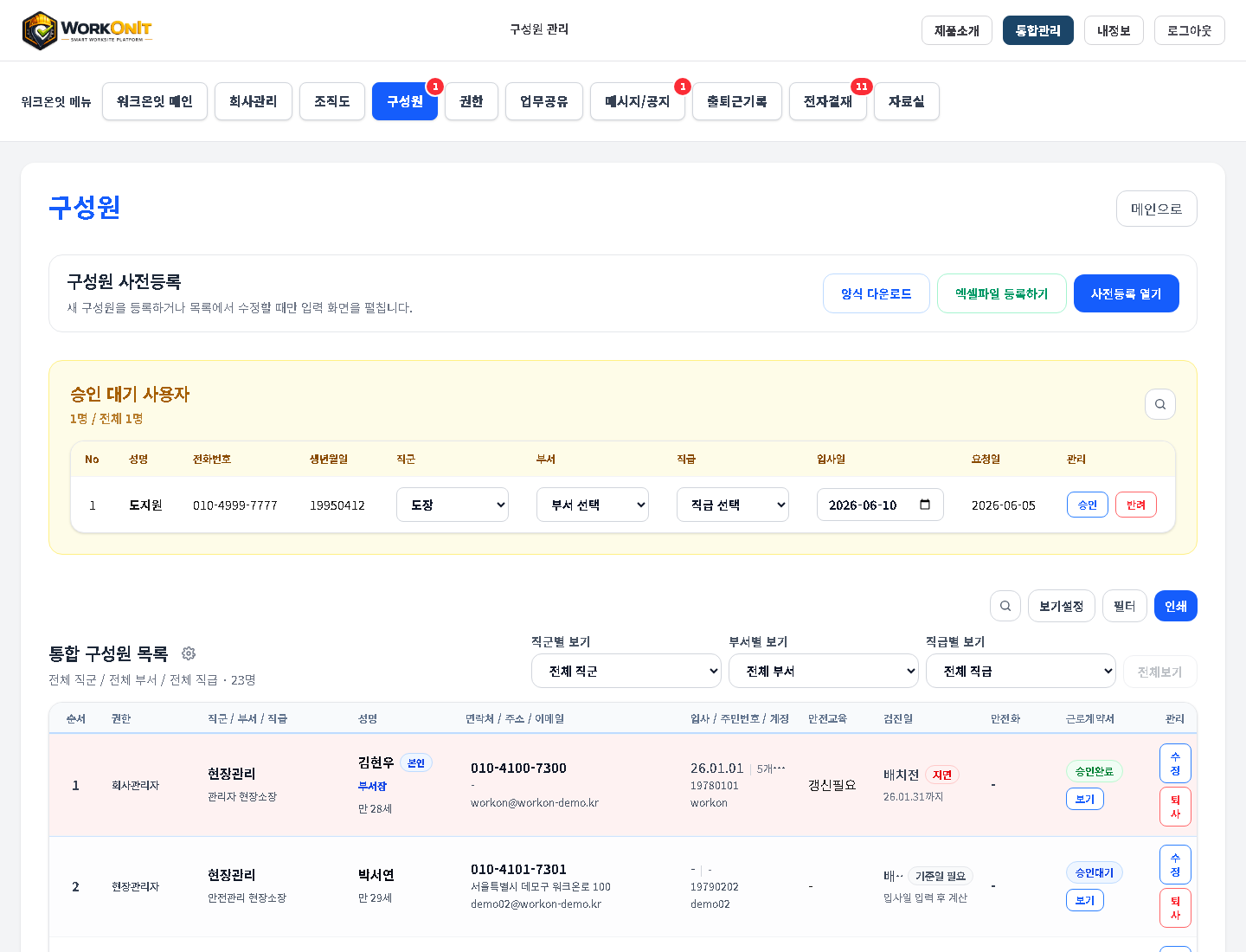Click 퇴사 in the 010-4101-7301 row
1246x952 pixels.
1175,908
